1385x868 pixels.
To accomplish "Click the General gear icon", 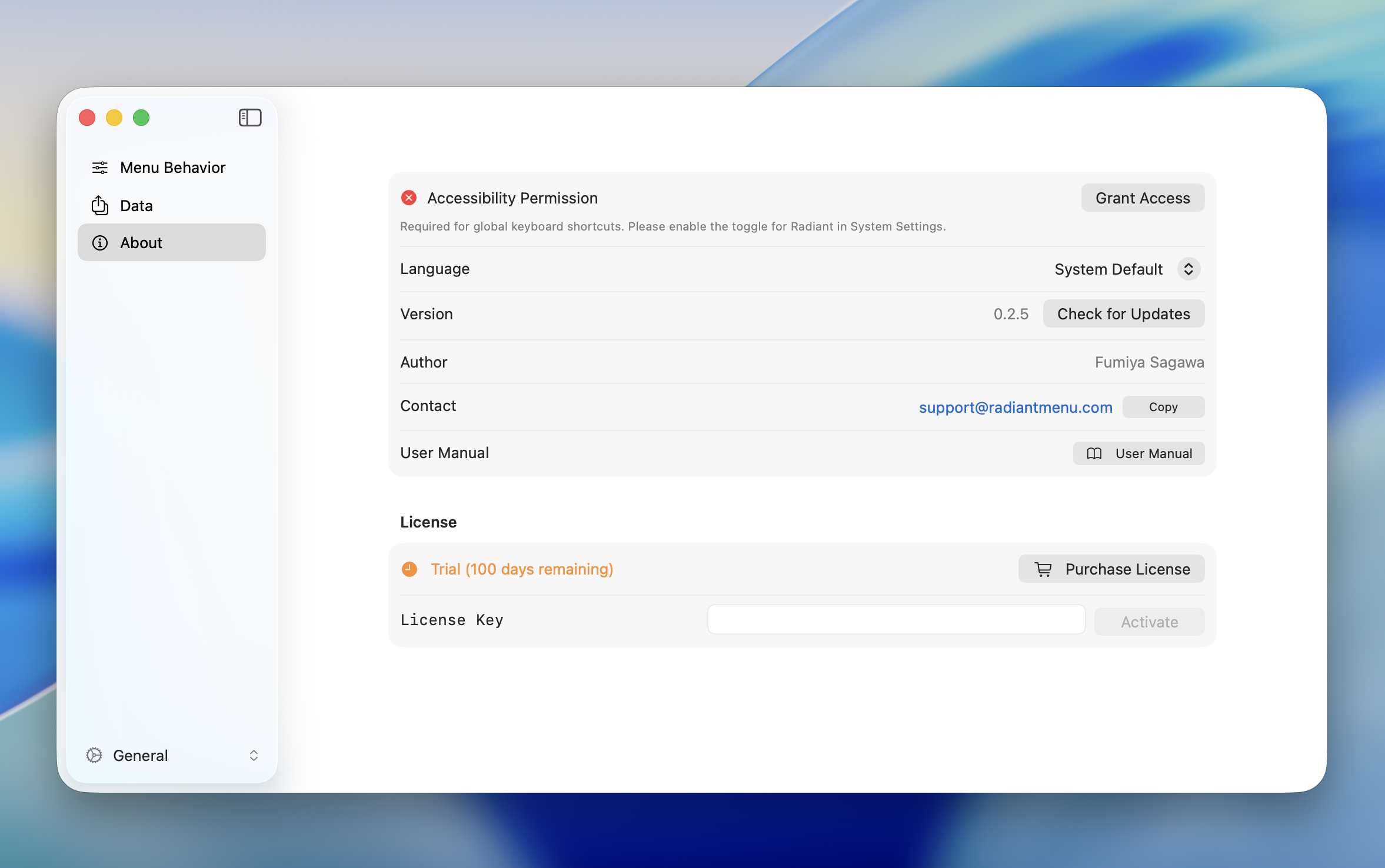I will coord(95,755).
